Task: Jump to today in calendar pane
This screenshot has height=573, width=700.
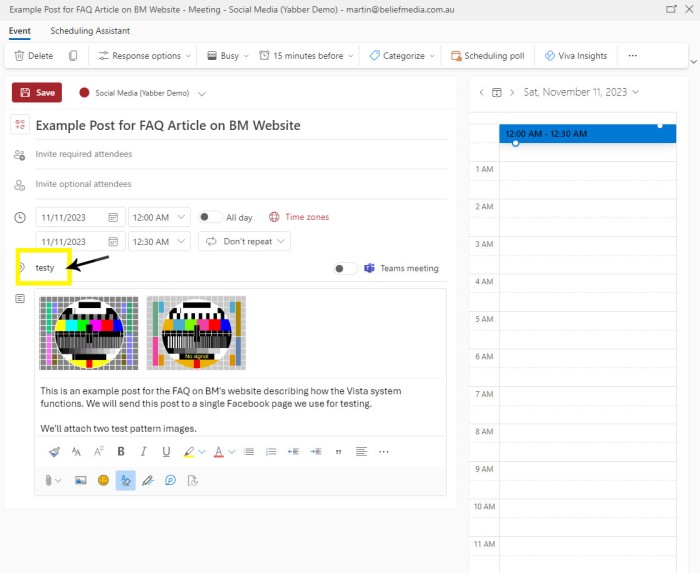Action: pos(495,92)
